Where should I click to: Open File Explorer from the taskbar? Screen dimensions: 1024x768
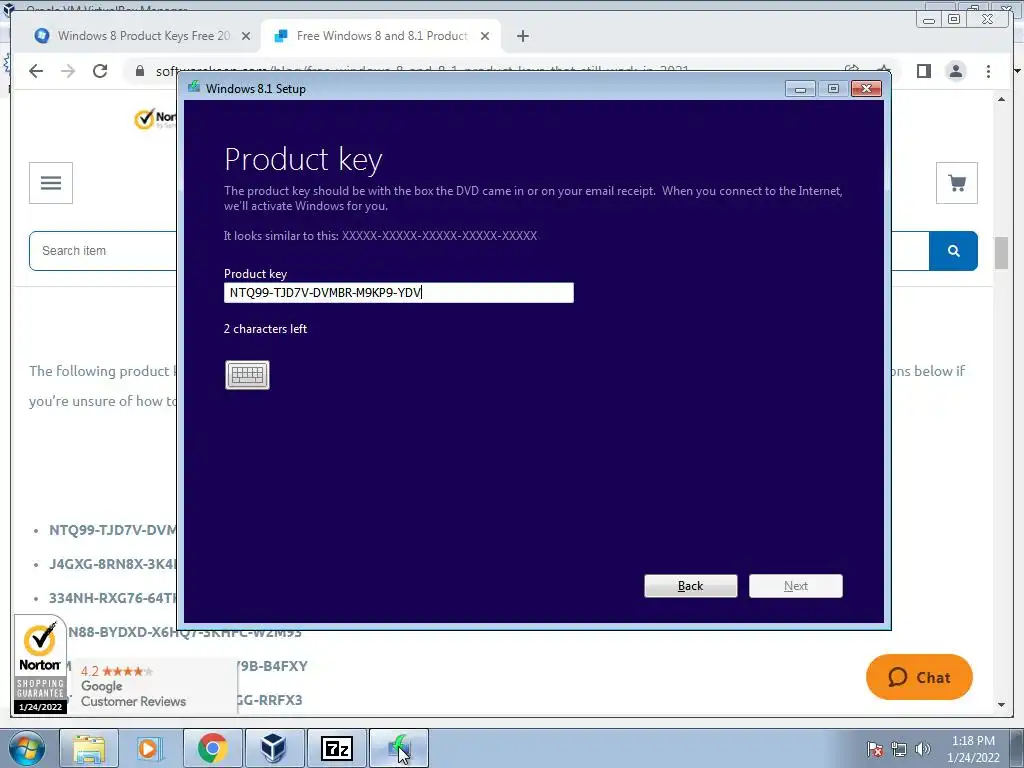tap(89, 748)
